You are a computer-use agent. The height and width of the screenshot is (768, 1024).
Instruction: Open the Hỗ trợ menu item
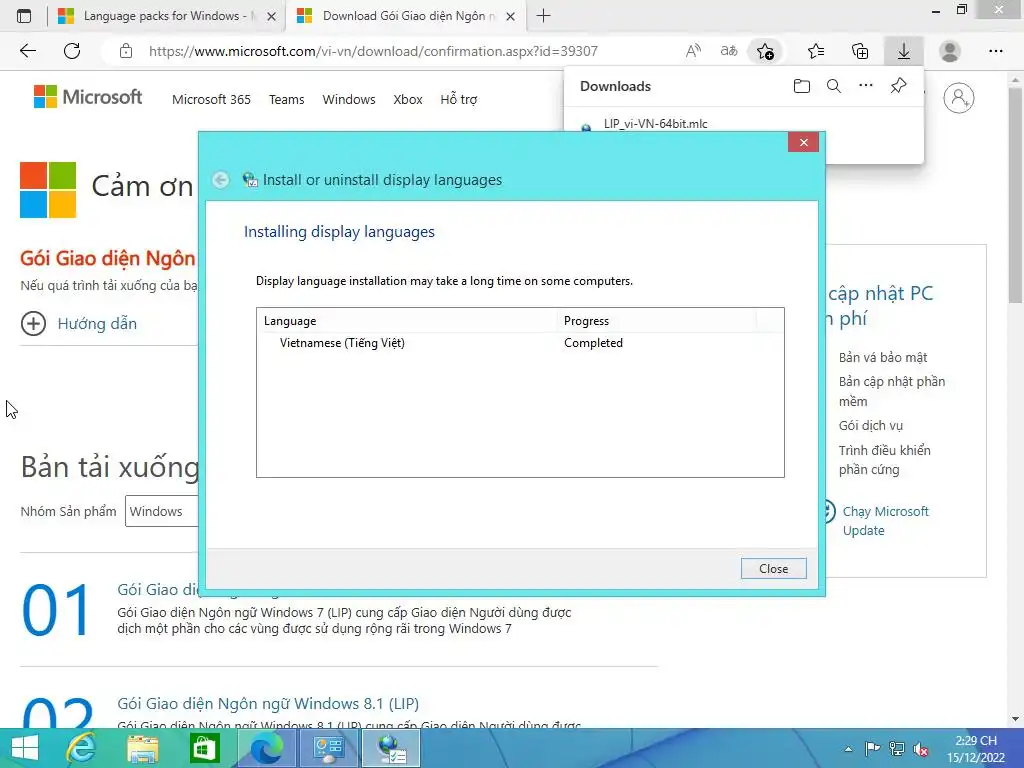point(458,99)
